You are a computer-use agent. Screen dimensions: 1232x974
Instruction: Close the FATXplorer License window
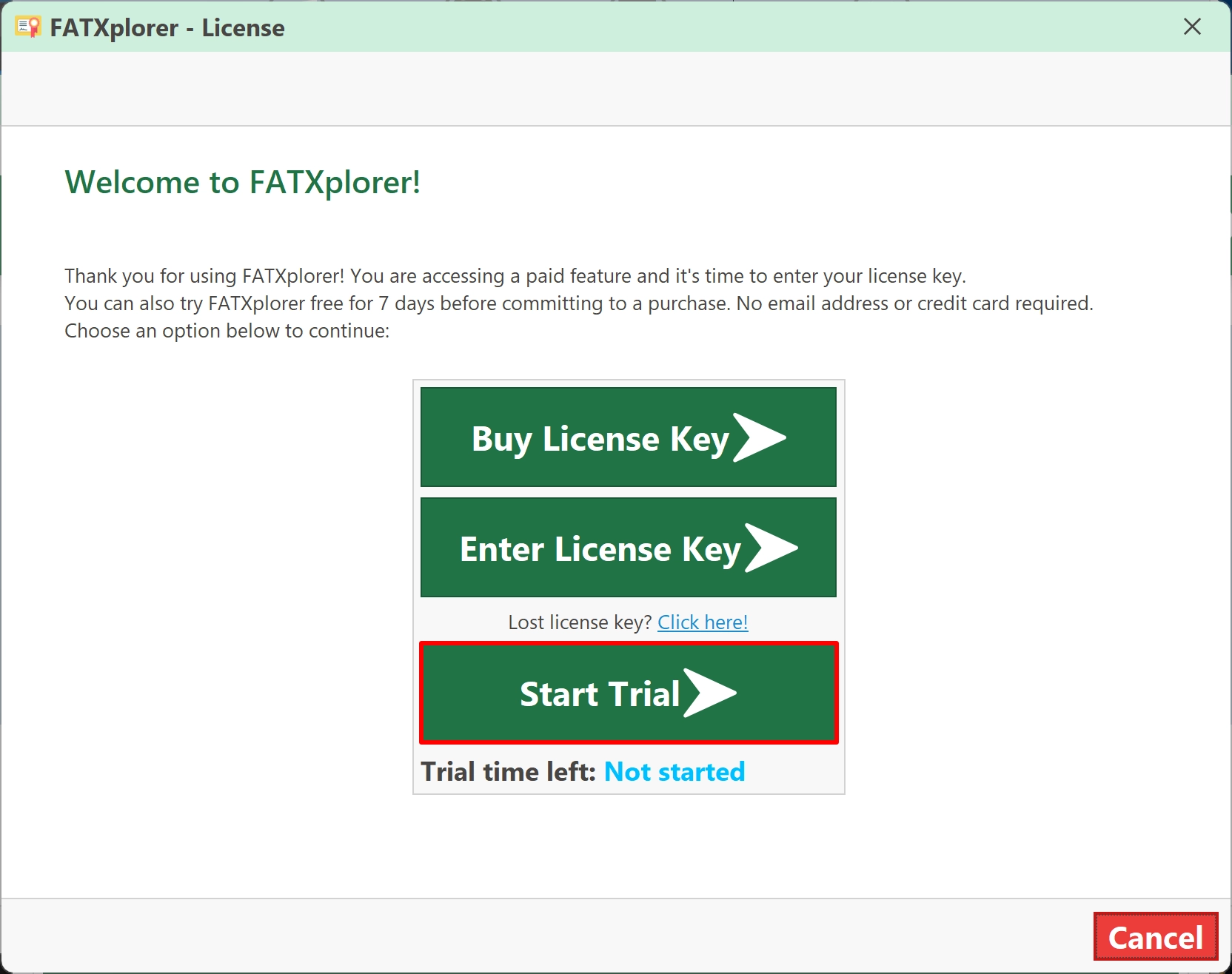1192,27
